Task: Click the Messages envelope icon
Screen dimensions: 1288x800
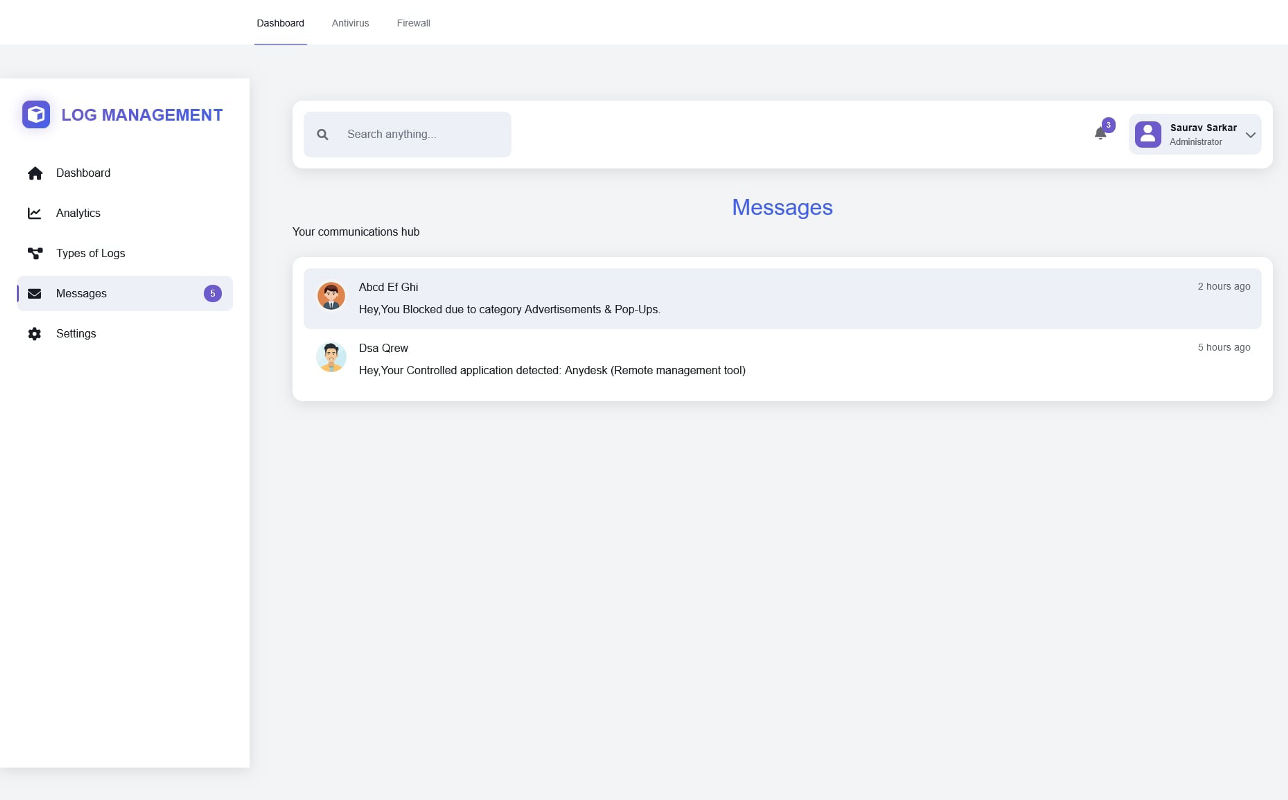Action: tap(35, 294)
